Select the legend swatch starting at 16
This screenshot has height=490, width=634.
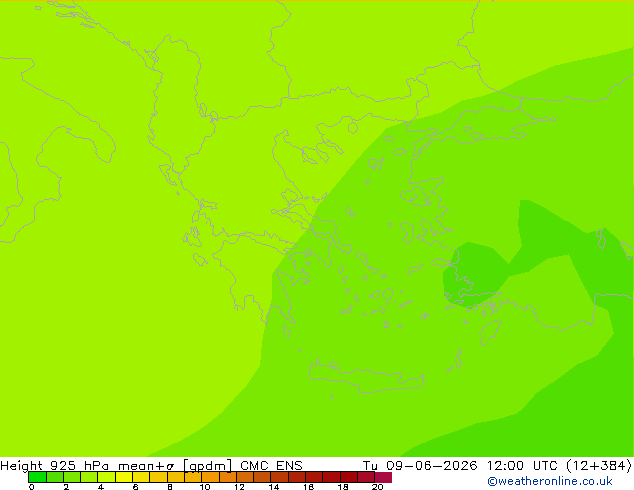(x=314, y=477)
